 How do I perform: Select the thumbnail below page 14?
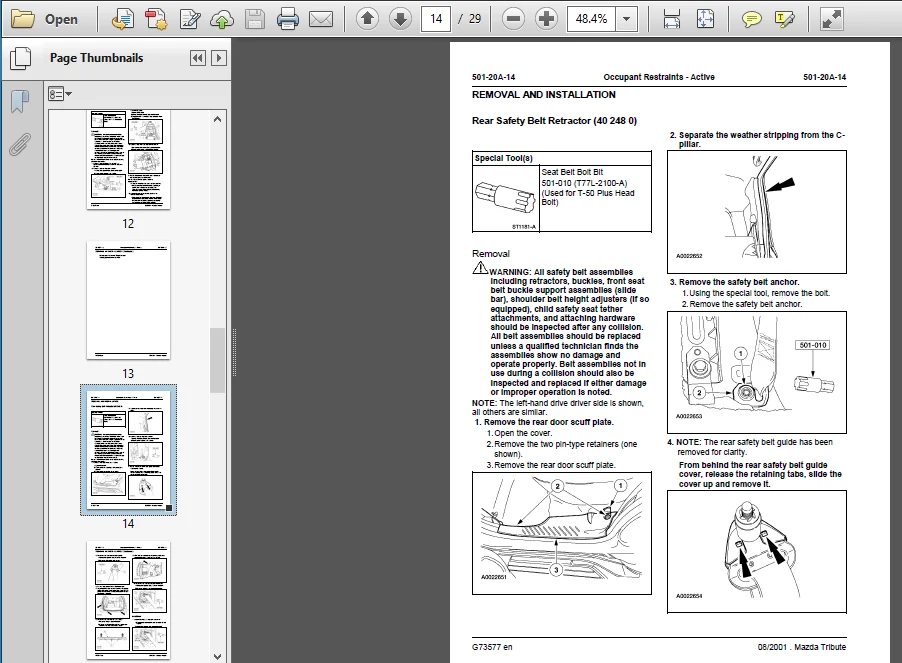click(128, 600)
